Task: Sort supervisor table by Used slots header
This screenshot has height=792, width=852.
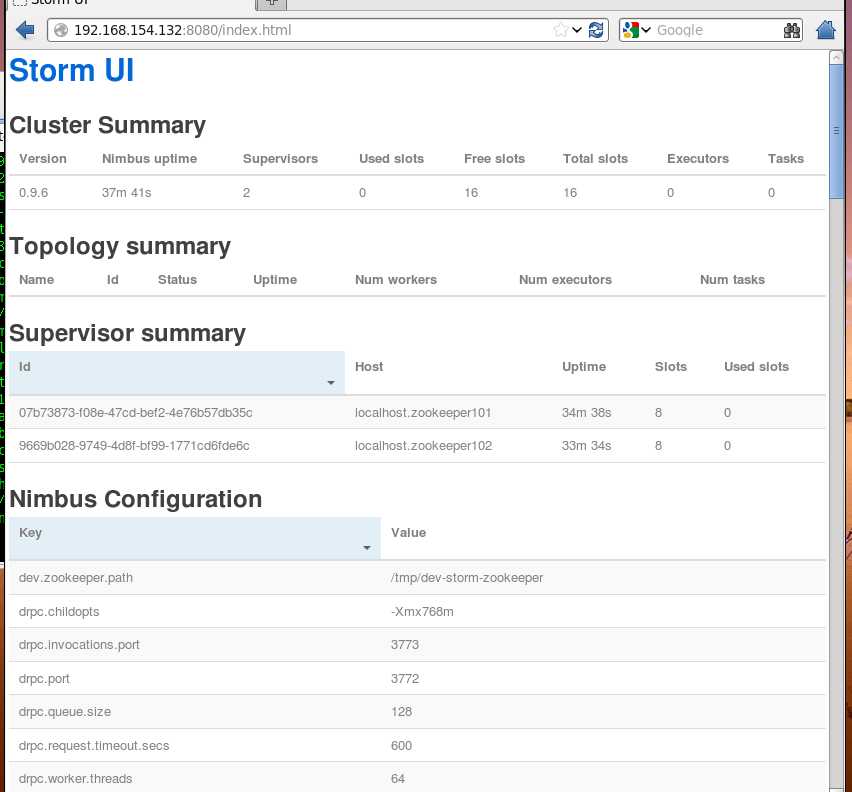Action: click(756, 367)
